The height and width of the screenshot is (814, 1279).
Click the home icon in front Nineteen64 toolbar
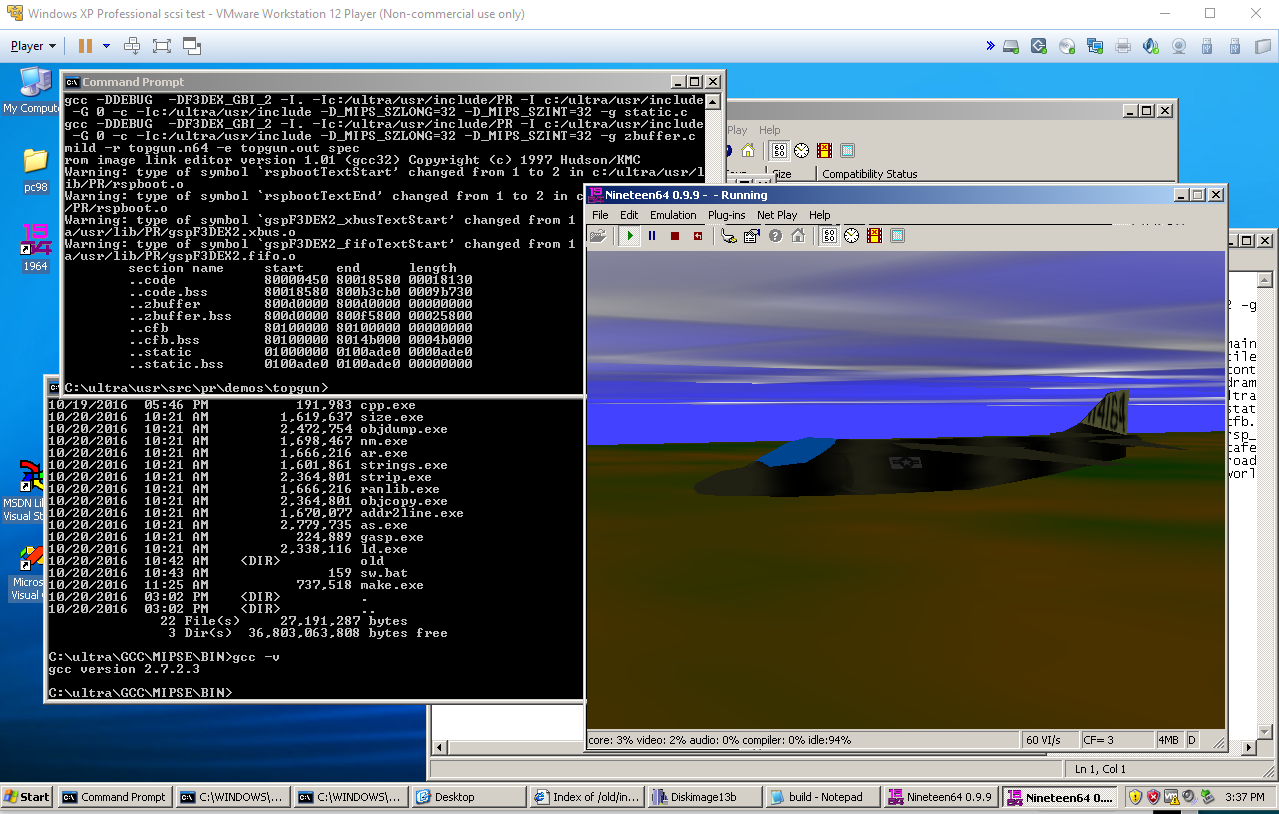click(x=798, y=236)
